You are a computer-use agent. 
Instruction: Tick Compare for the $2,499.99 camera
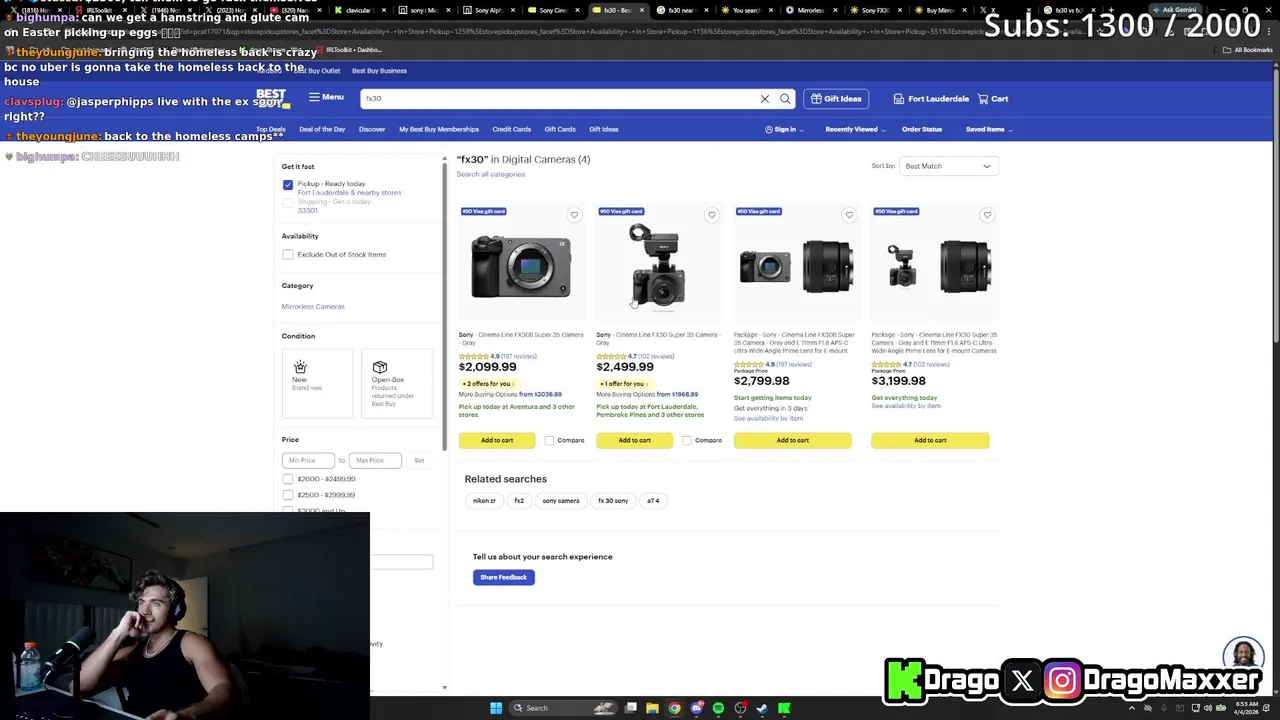click(x=686, y=441)
